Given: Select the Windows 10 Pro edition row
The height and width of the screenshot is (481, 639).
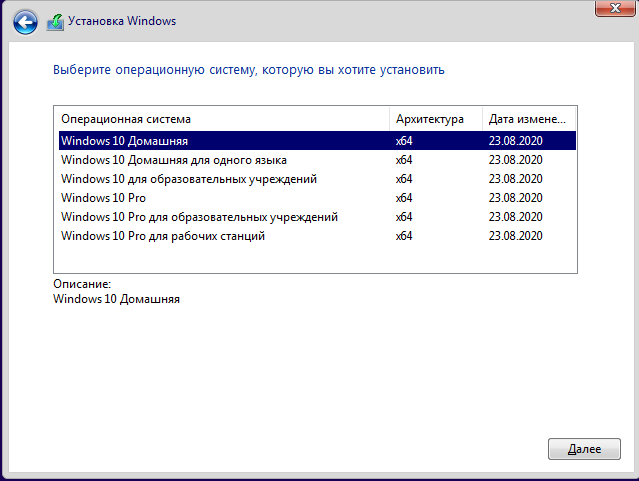Looking at the screenshot, I should [317, 198].
